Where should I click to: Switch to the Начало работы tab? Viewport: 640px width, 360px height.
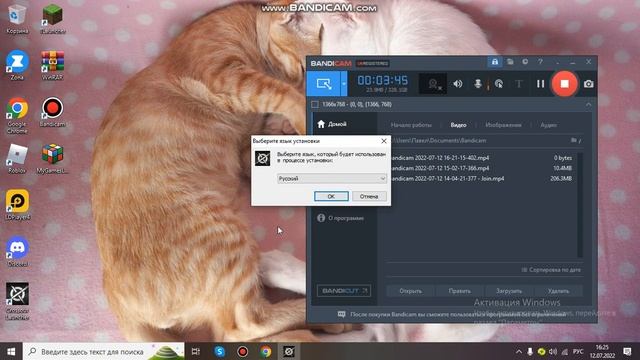[411, 125]
